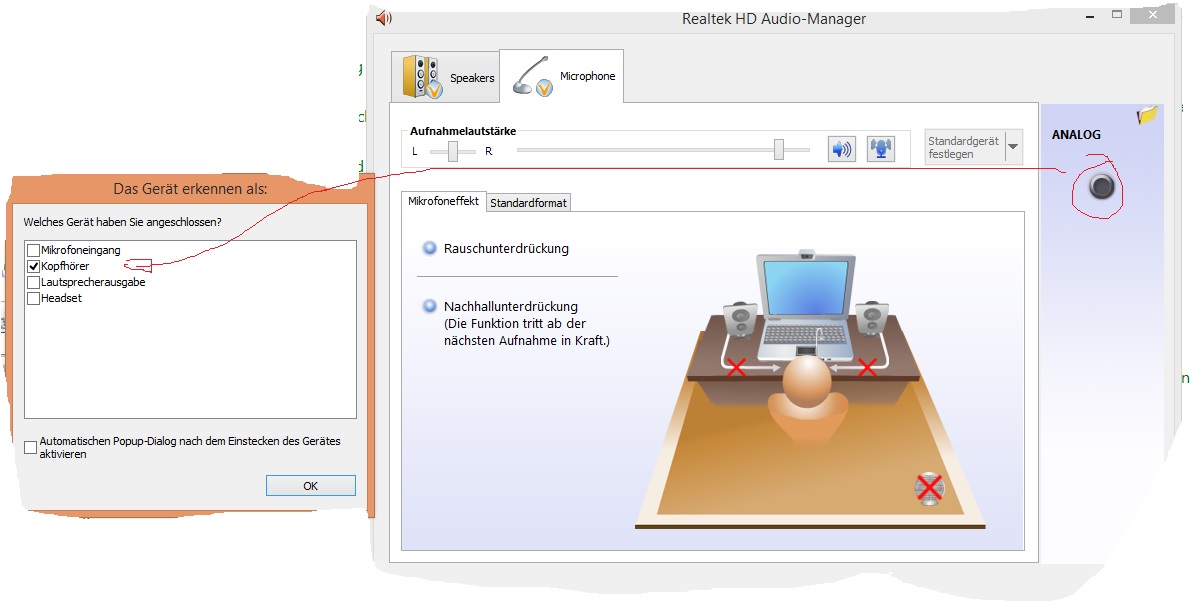This screenshot has height=603, width=1200.
Task: Click the L/R balance slider handle
Action: (x=453, y=151)
